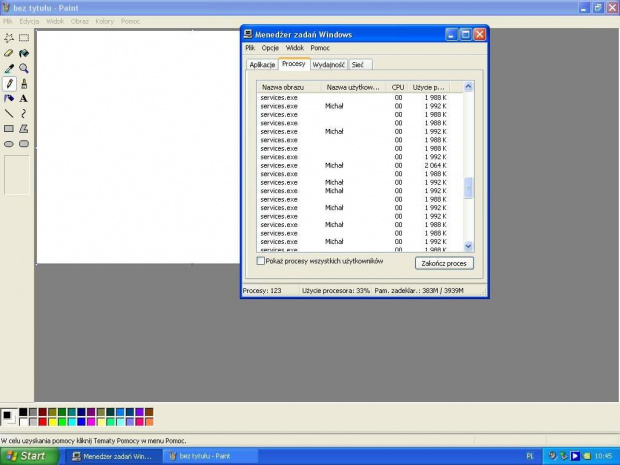
Task: Pick black color from palette
Action: 23,412
